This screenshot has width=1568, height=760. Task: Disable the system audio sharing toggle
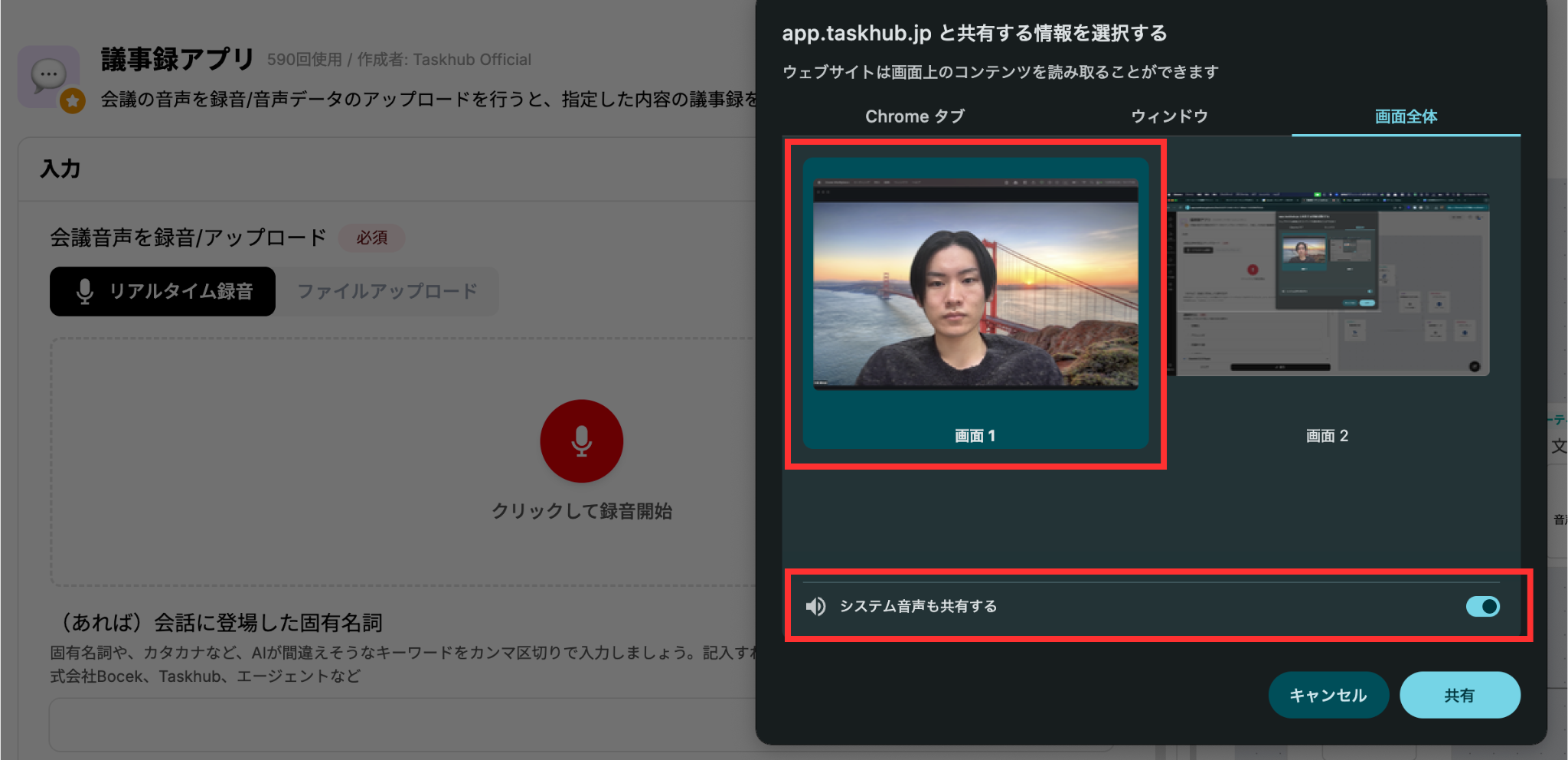coord(1482,607)
